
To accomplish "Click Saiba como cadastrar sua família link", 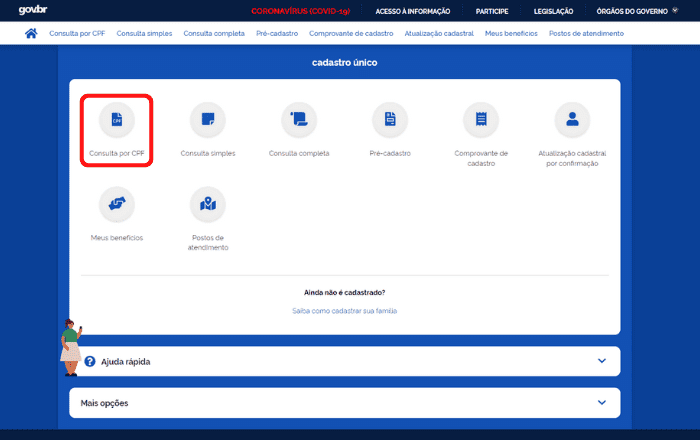I will [344, 311].
